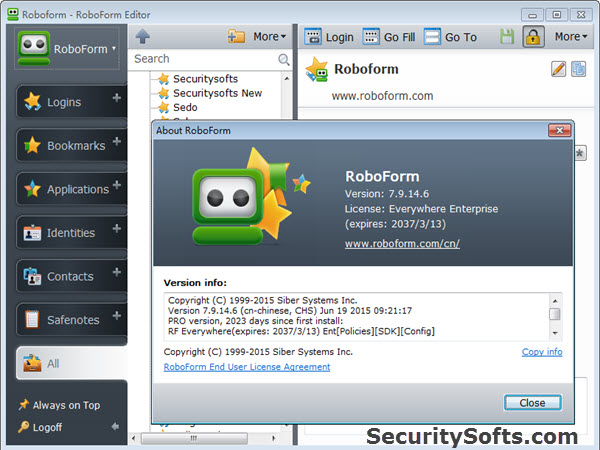The image size is (600, 450).
Task: Go up one folder level arrow
Action: pos(142,36)
